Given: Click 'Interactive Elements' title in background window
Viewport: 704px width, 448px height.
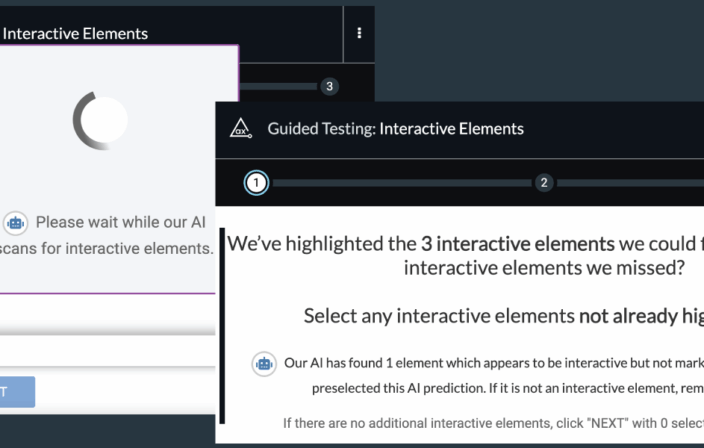Looking at the screenshot, I should (75, 34).
